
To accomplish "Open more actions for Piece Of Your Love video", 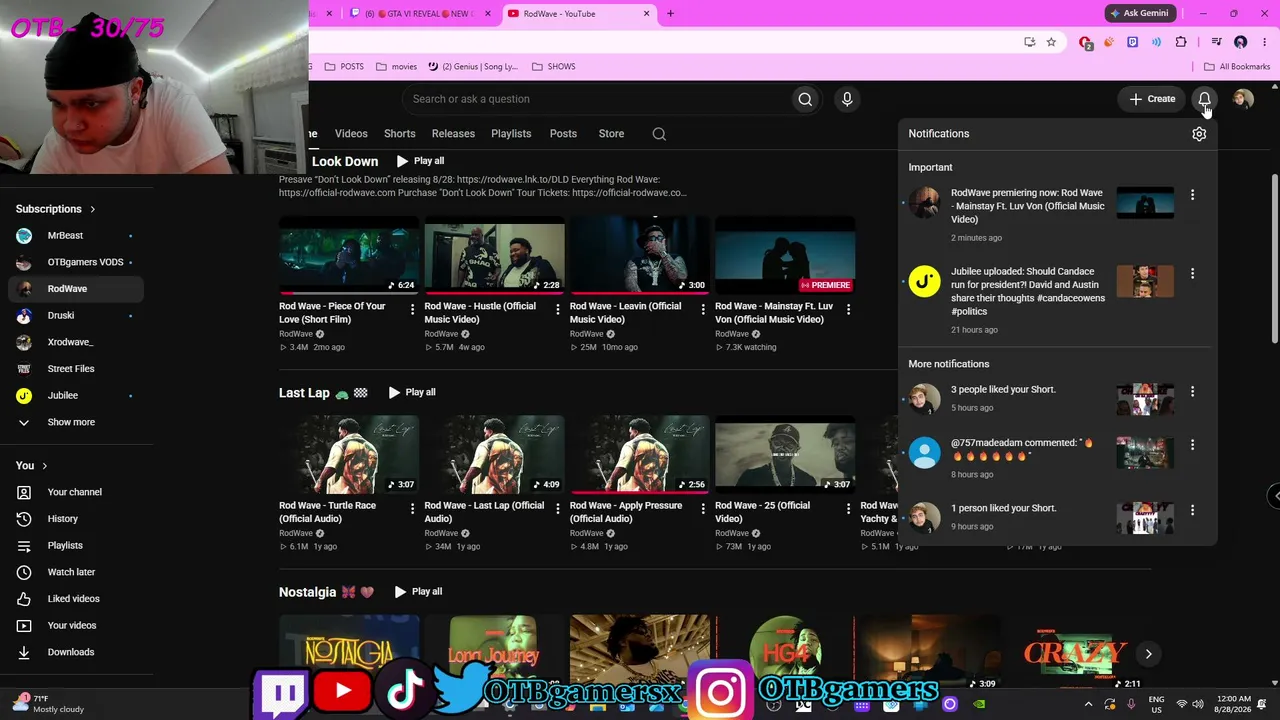I will pos(412,310).
